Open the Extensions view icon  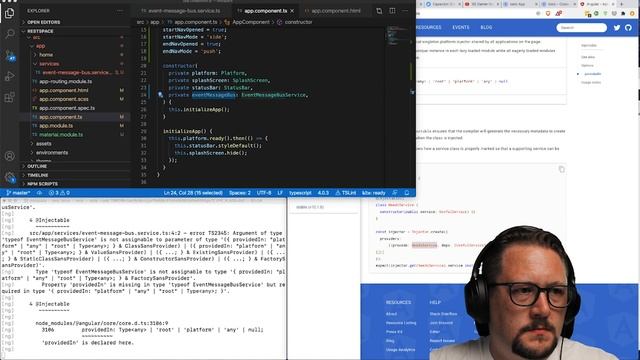pyautogui.click(x=9, y=97)
